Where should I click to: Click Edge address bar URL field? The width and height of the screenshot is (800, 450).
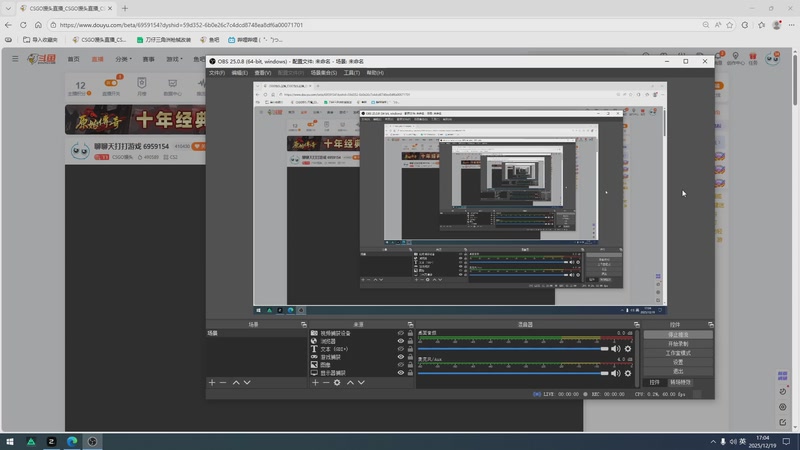[x=374, y=24]
